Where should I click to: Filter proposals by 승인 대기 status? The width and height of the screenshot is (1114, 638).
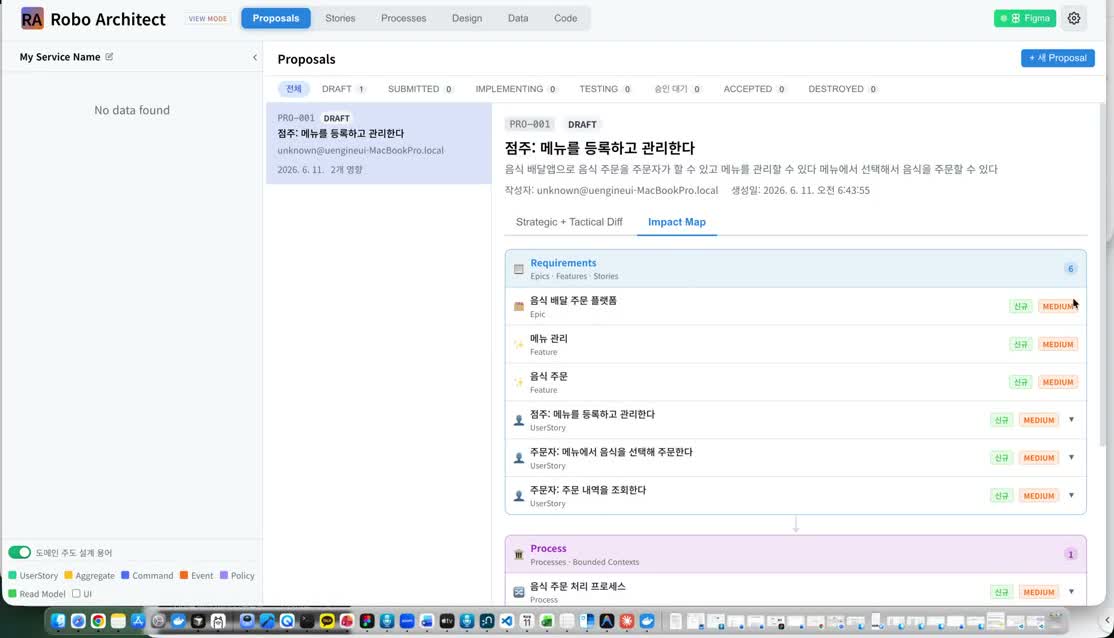[x=678, y=89]
